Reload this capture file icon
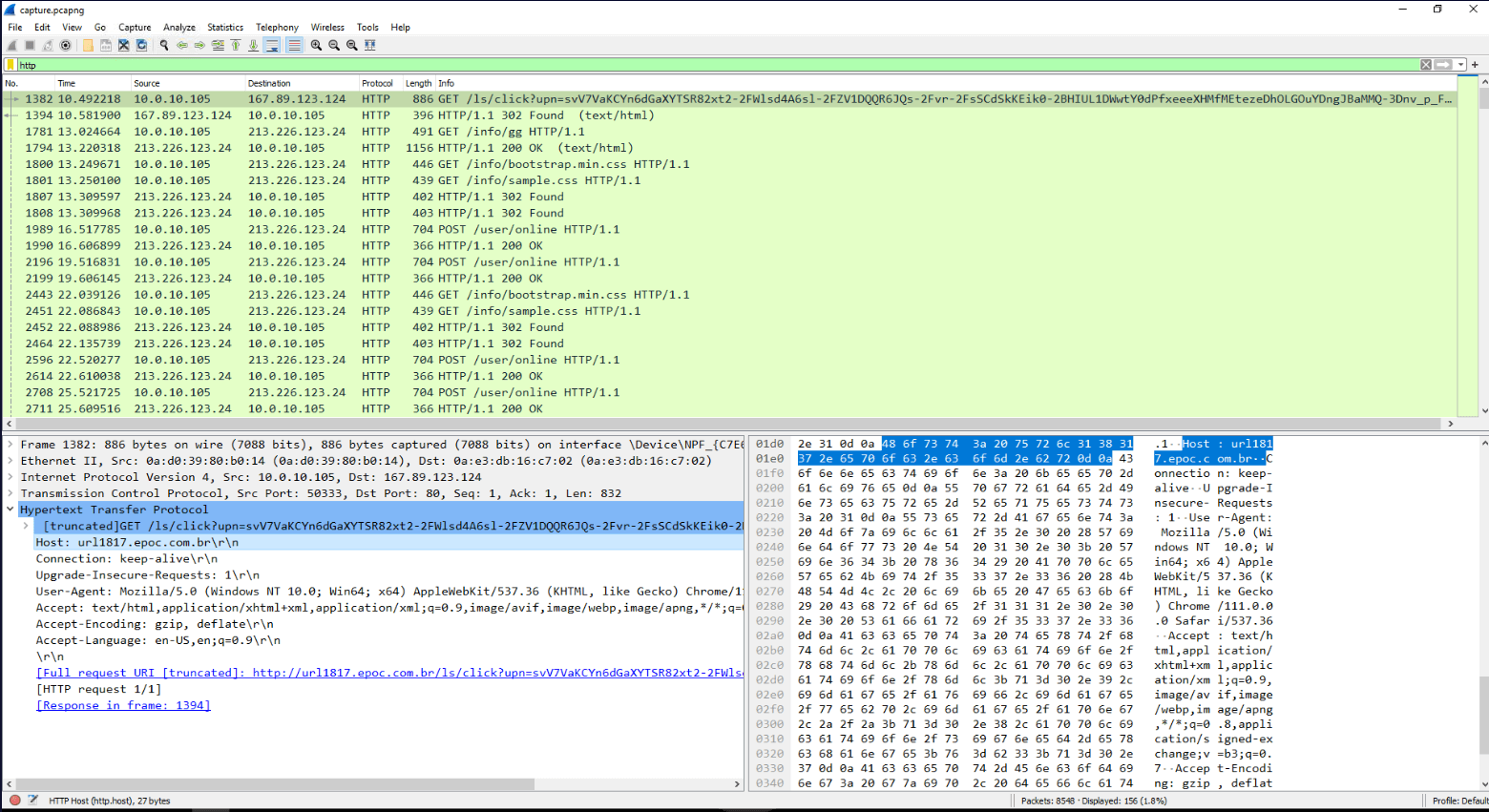Image resolution: width=1489 pixels, height=812 pixels. pyautogui.click(x=142, y=45)
